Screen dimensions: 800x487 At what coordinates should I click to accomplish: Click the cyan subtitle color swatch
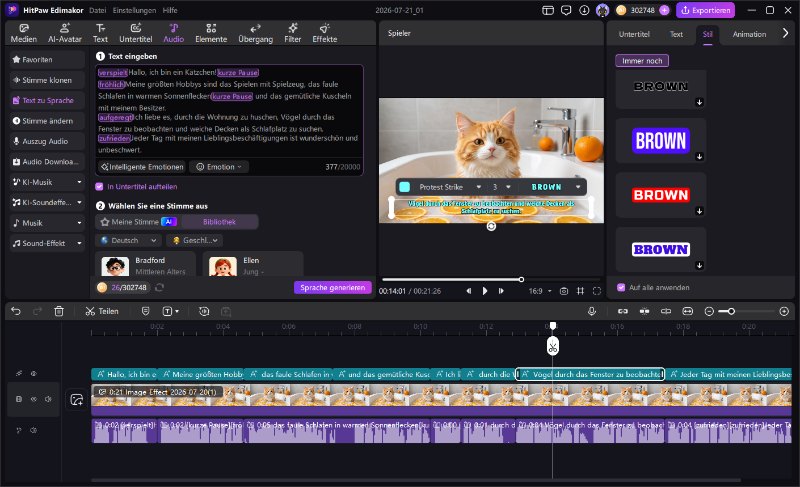(x=405, y=187)
